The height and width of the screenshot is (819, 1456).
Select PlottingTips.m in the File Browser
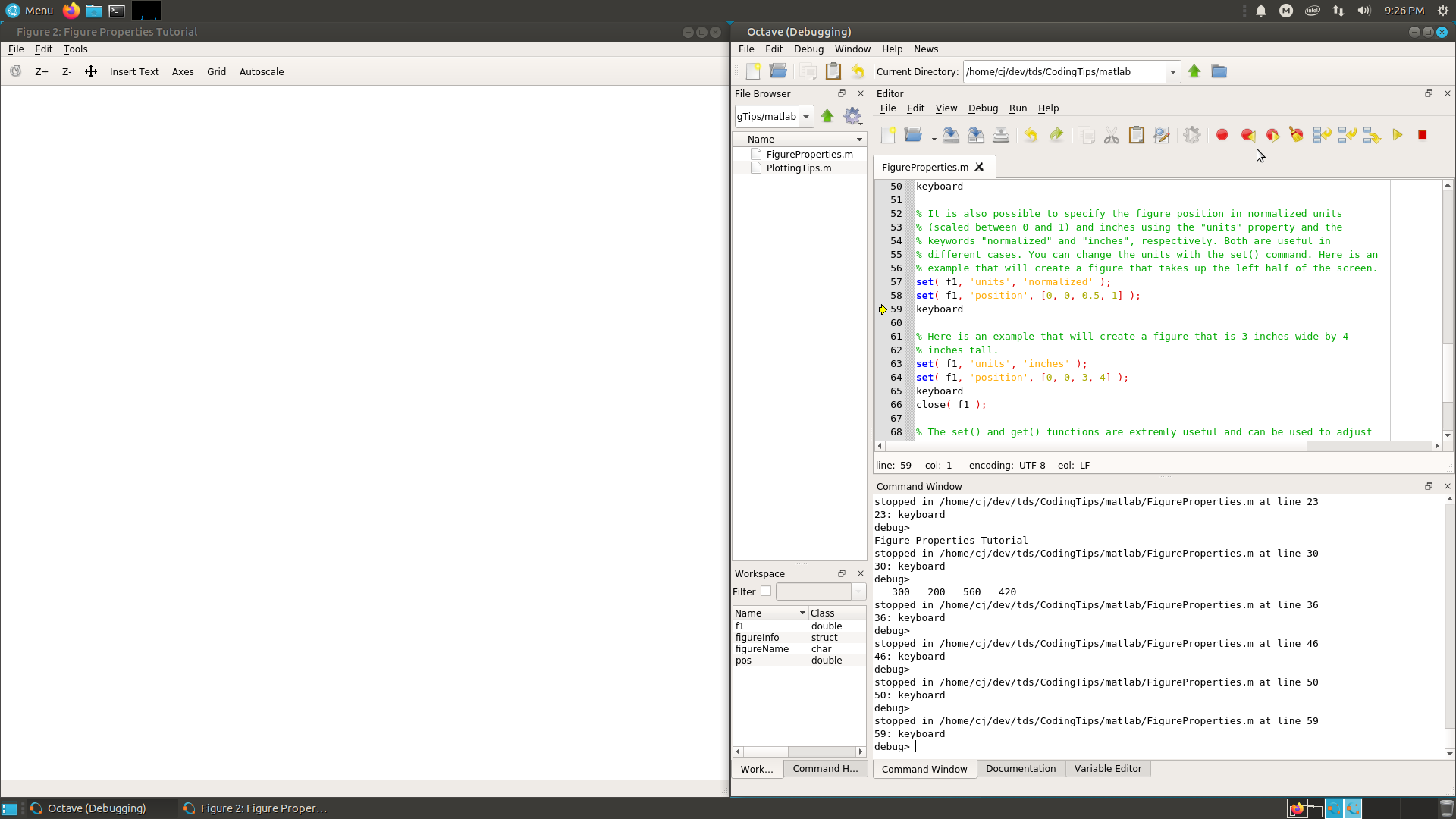798,168
